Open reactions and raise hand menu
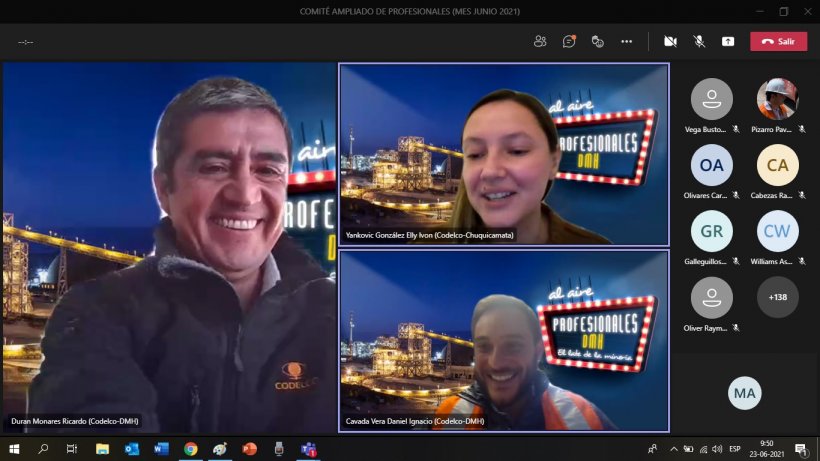 [x=598, y=41]
